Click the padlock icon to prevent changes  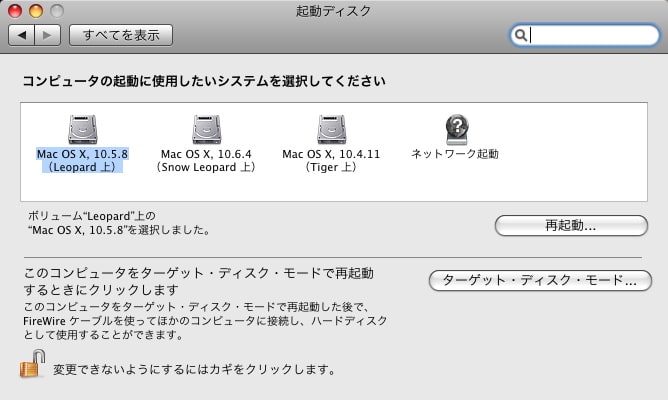click(32, 364)
